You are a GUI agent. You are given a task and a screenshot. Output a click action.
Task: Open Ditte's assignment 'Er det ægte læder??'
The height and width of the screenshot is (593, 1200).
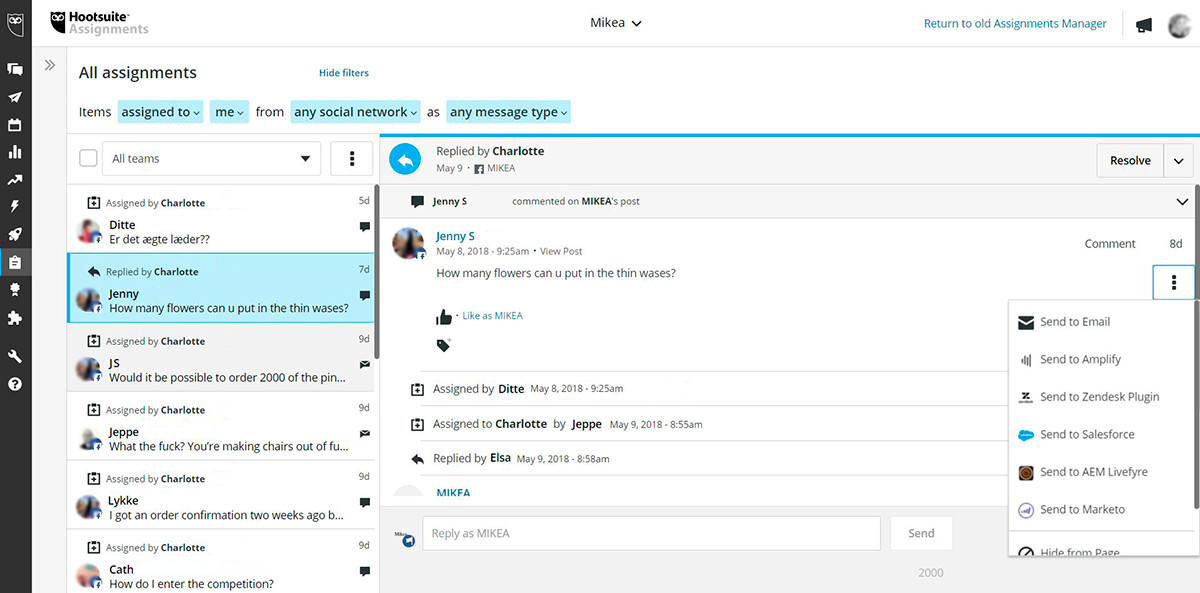[x=220, y=220]
